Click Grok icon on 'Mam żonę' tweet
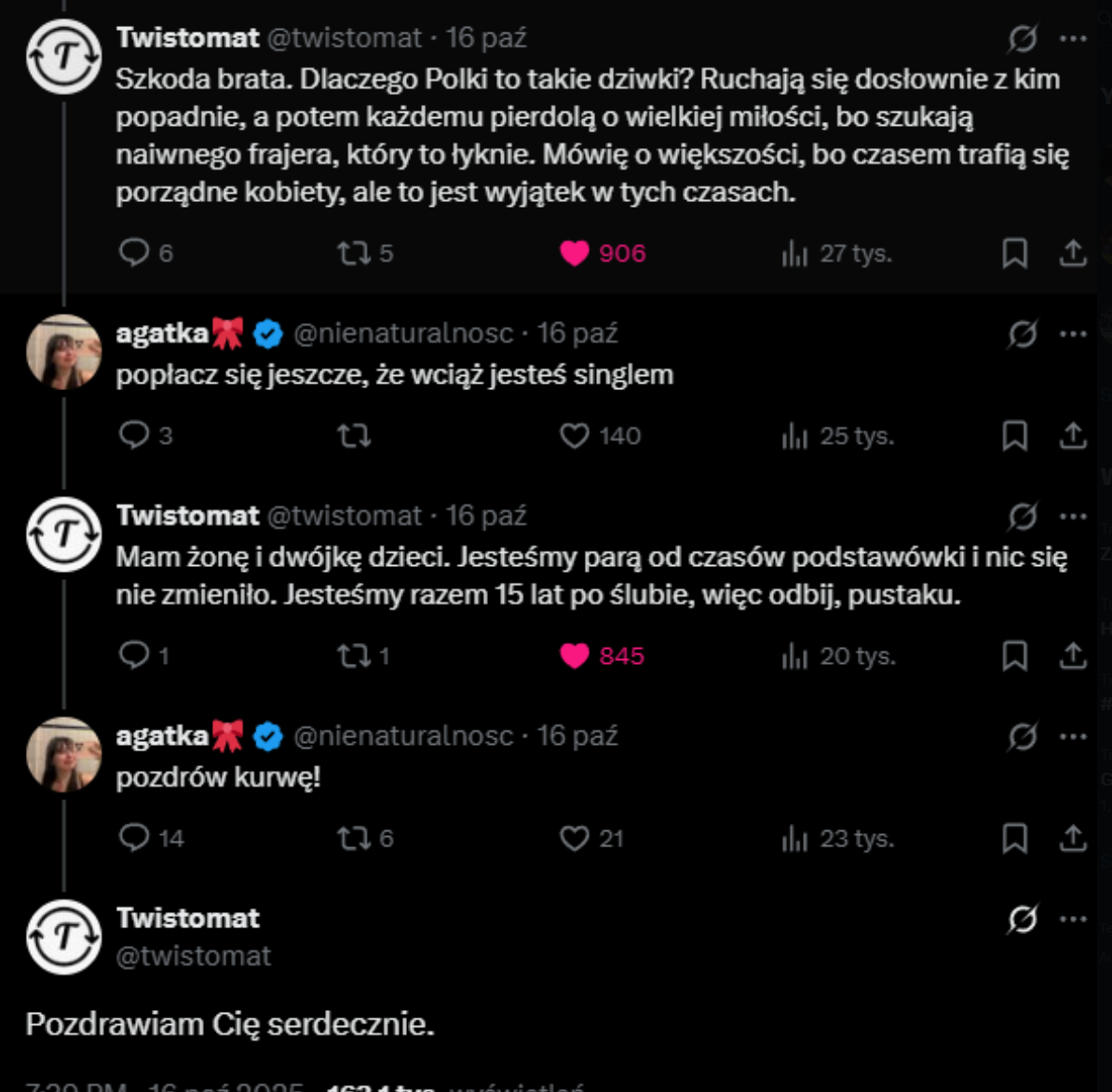 point(1022,516)
